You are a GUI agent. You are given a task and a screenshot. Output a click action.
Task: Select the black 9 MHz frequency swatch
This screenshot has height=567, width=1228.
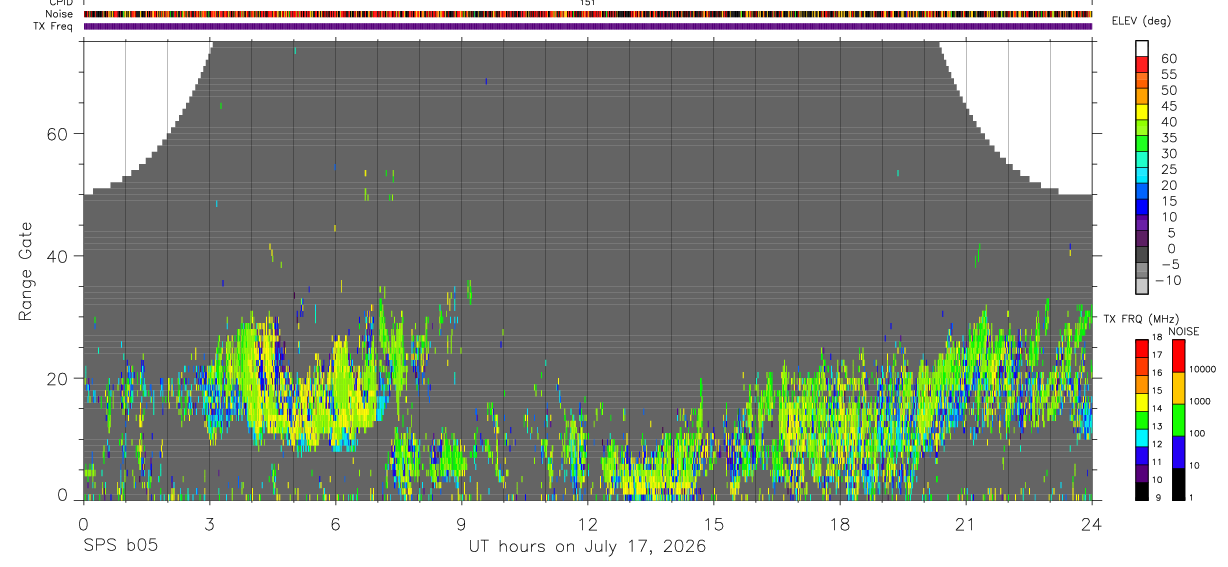(1142, 492)
